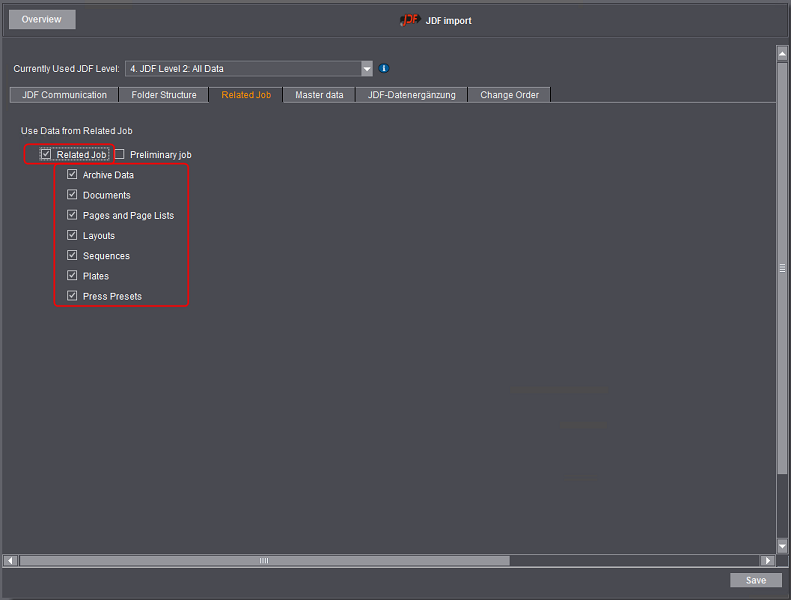Click the Overview button

pos(41,19)
